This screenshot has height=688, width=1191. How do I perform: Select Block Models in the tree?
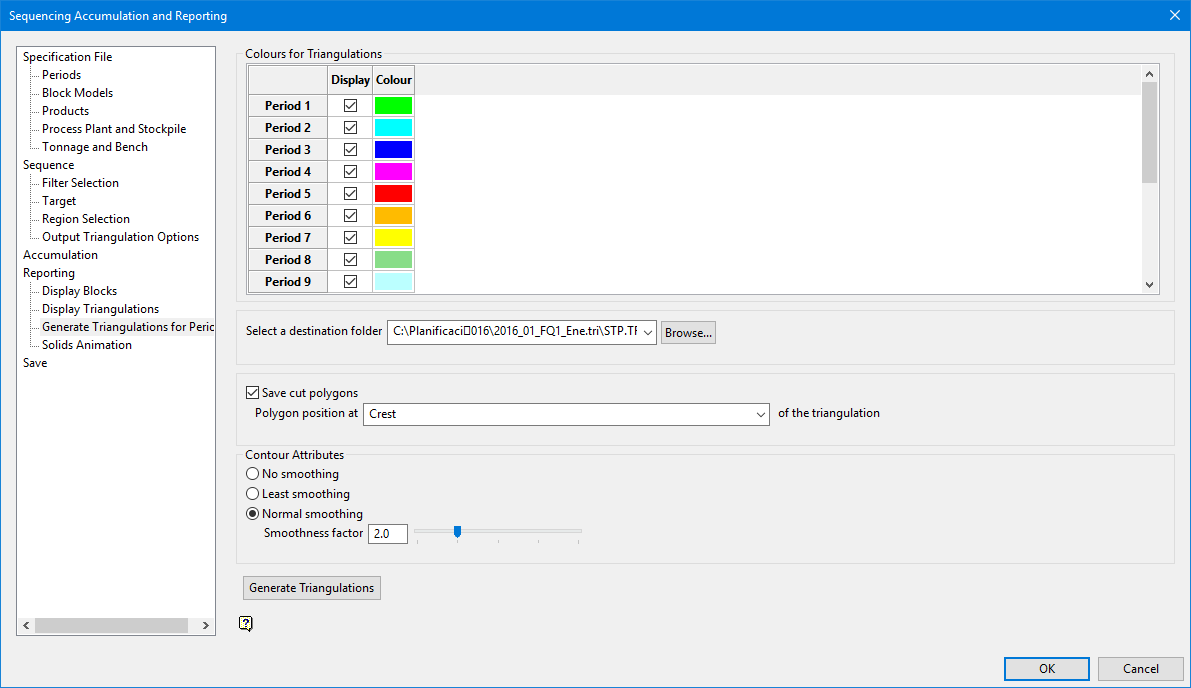pos(77,93)
